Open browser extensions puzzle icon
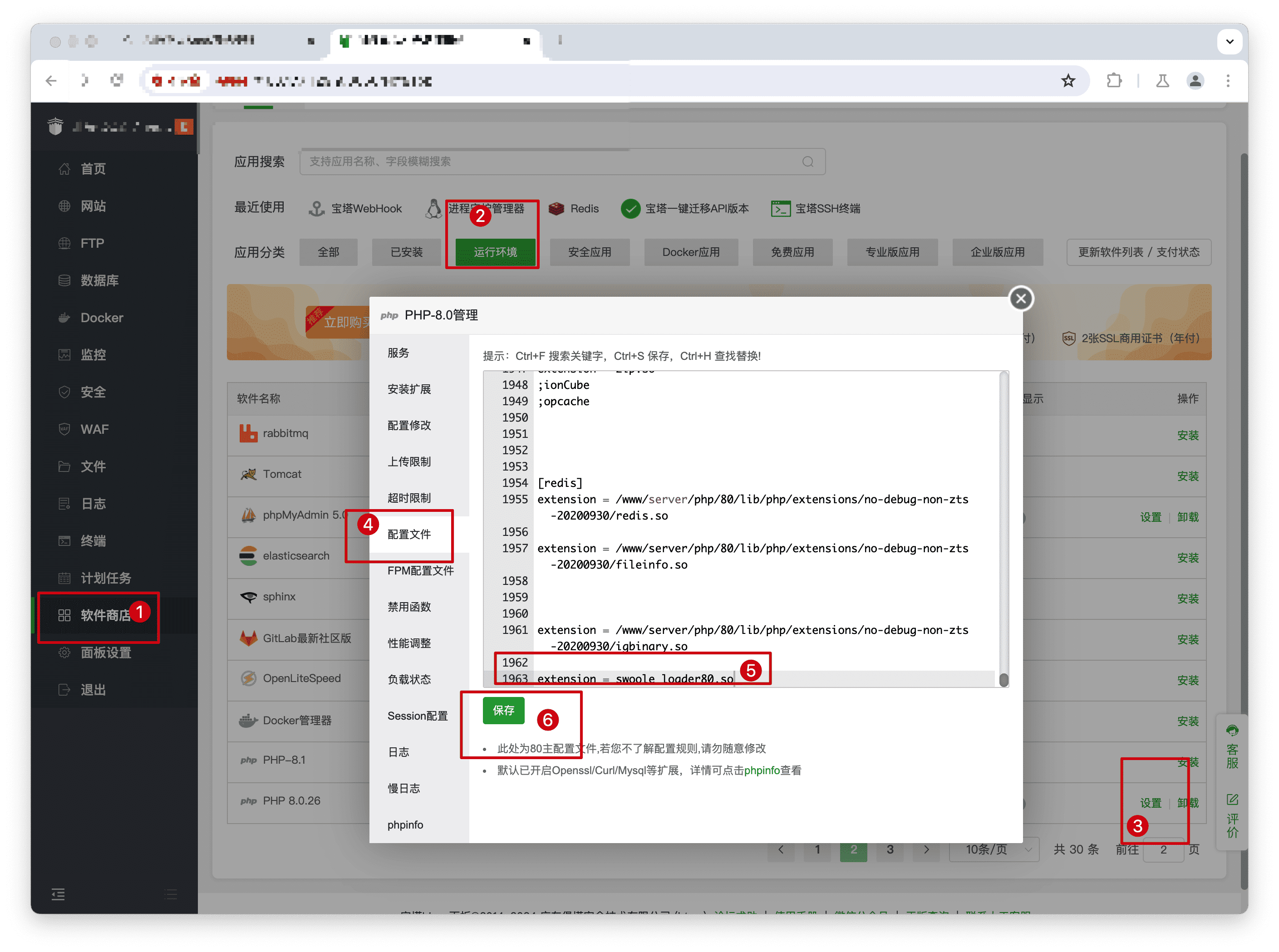1279x952 pixels. point(1114,81)
